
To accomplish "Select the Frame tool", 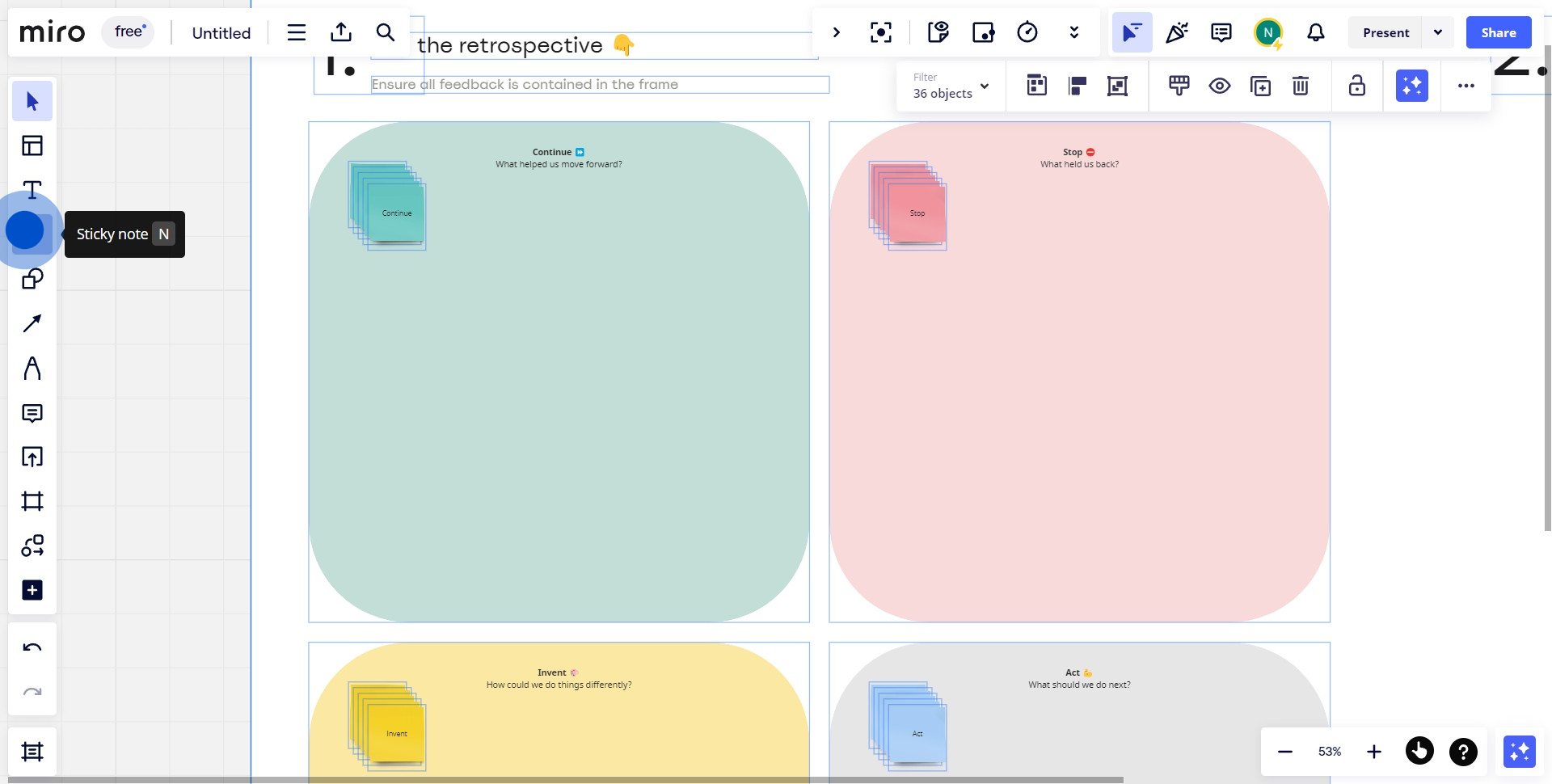I will (32, 501).
